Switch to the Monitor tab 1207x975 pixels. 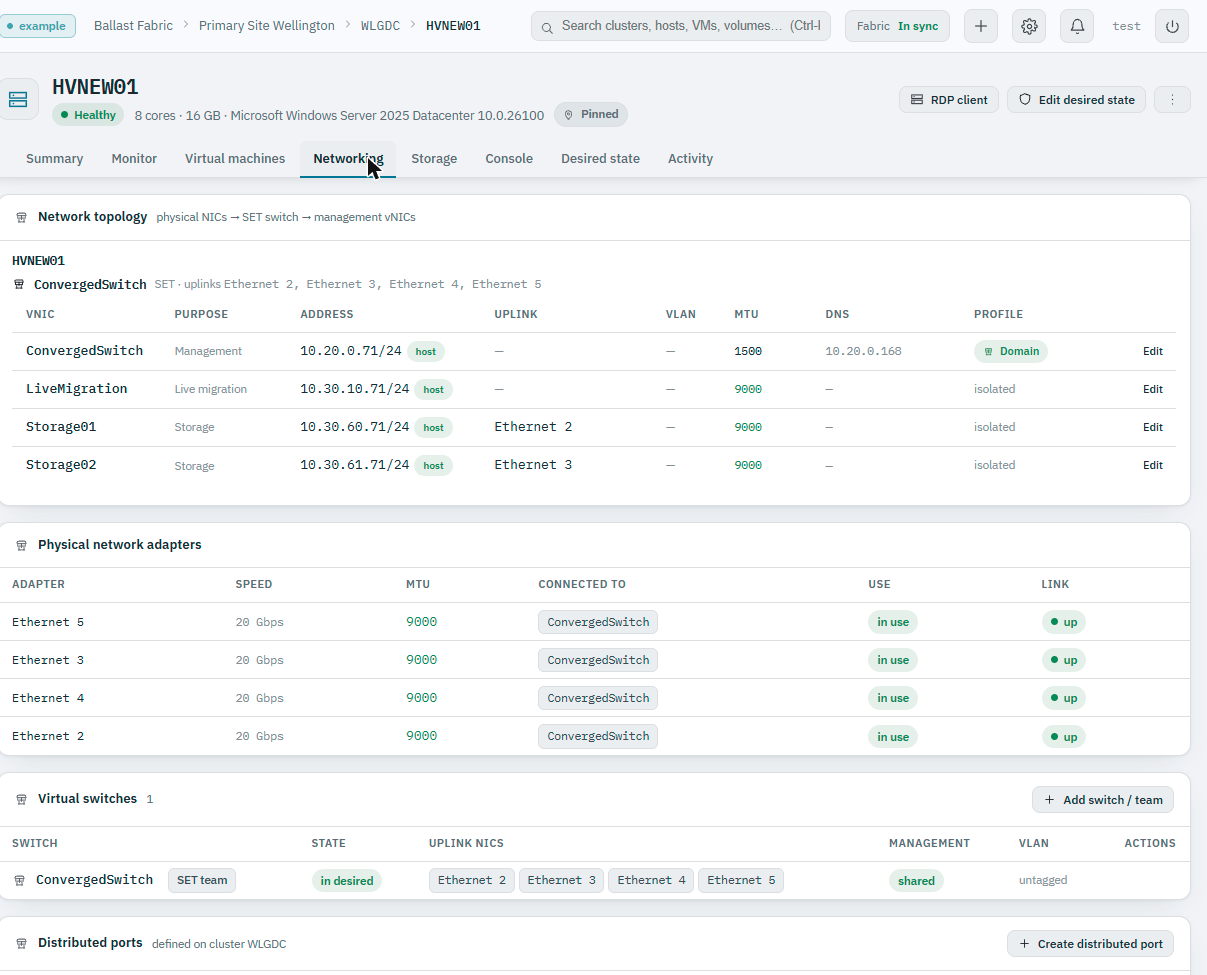[x=134, y=158]
